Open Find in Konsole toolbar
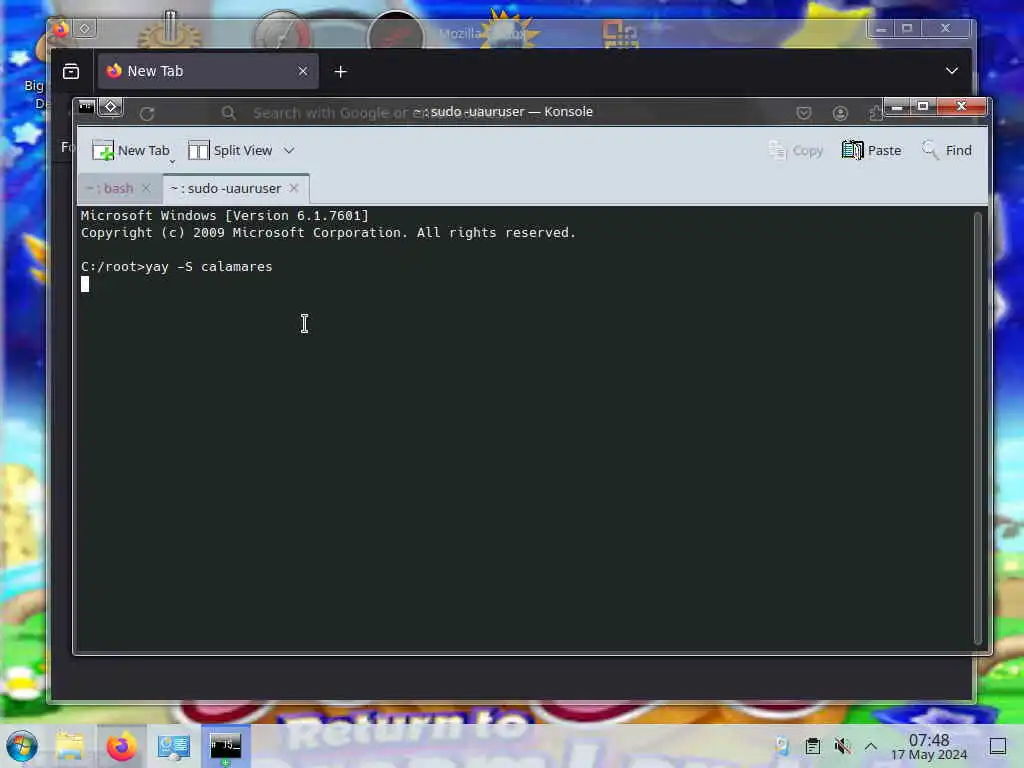1024x768 pixels. tap(946, 150)
